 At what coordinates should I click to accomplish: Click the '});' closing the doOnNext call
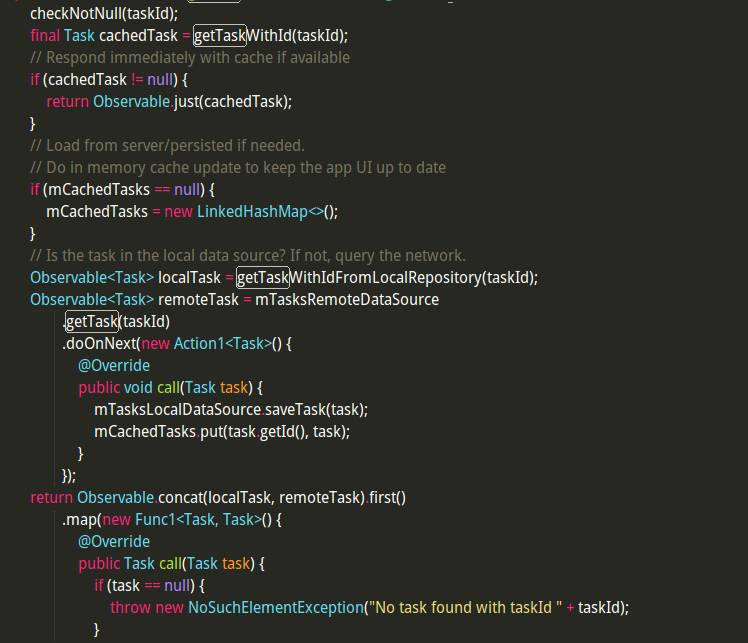(x=69, y=476)
